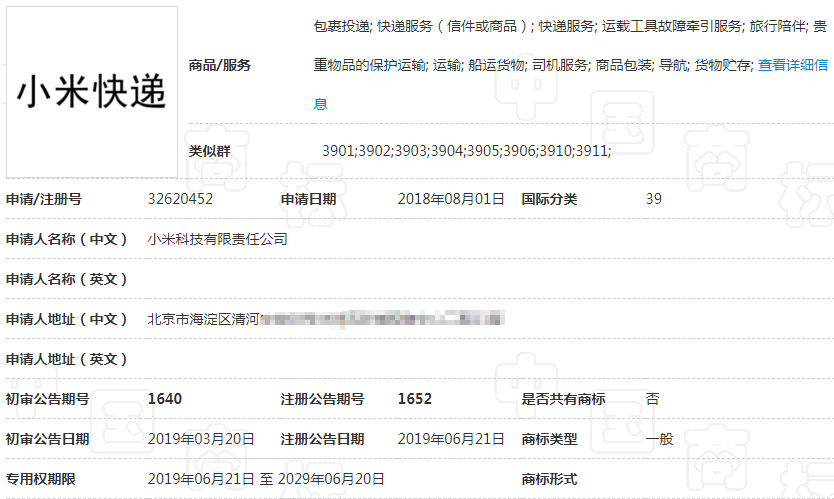Click the 小米快递 trademark image
Screen dimensions: 834x499
coord(91,92)
